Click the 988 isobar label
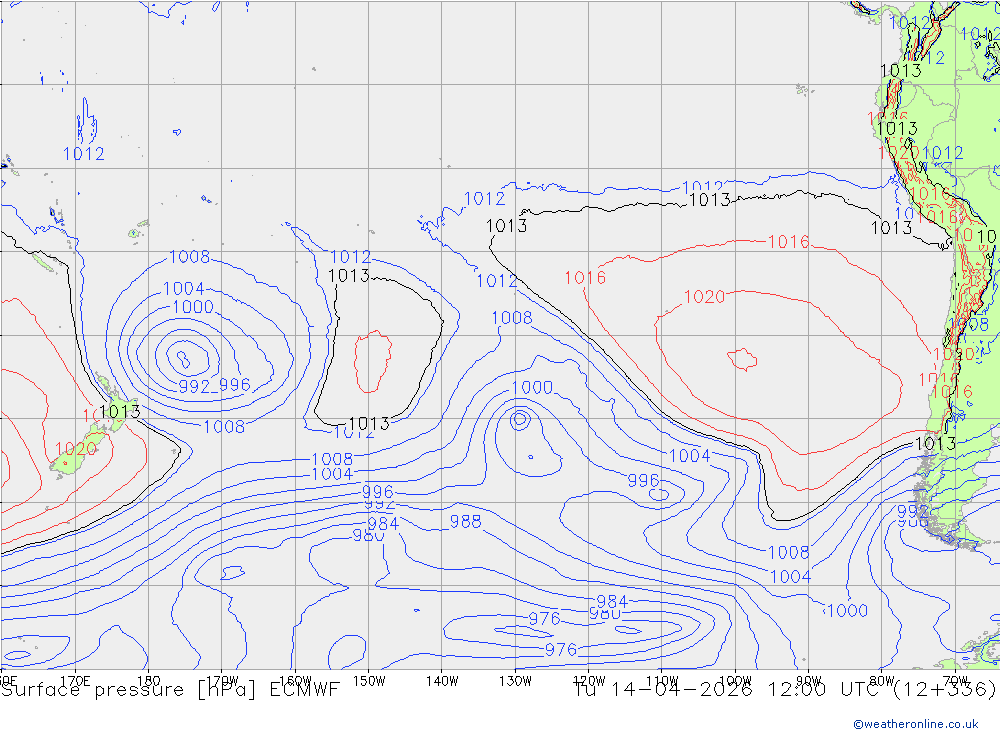 click(x=466, y=522)
